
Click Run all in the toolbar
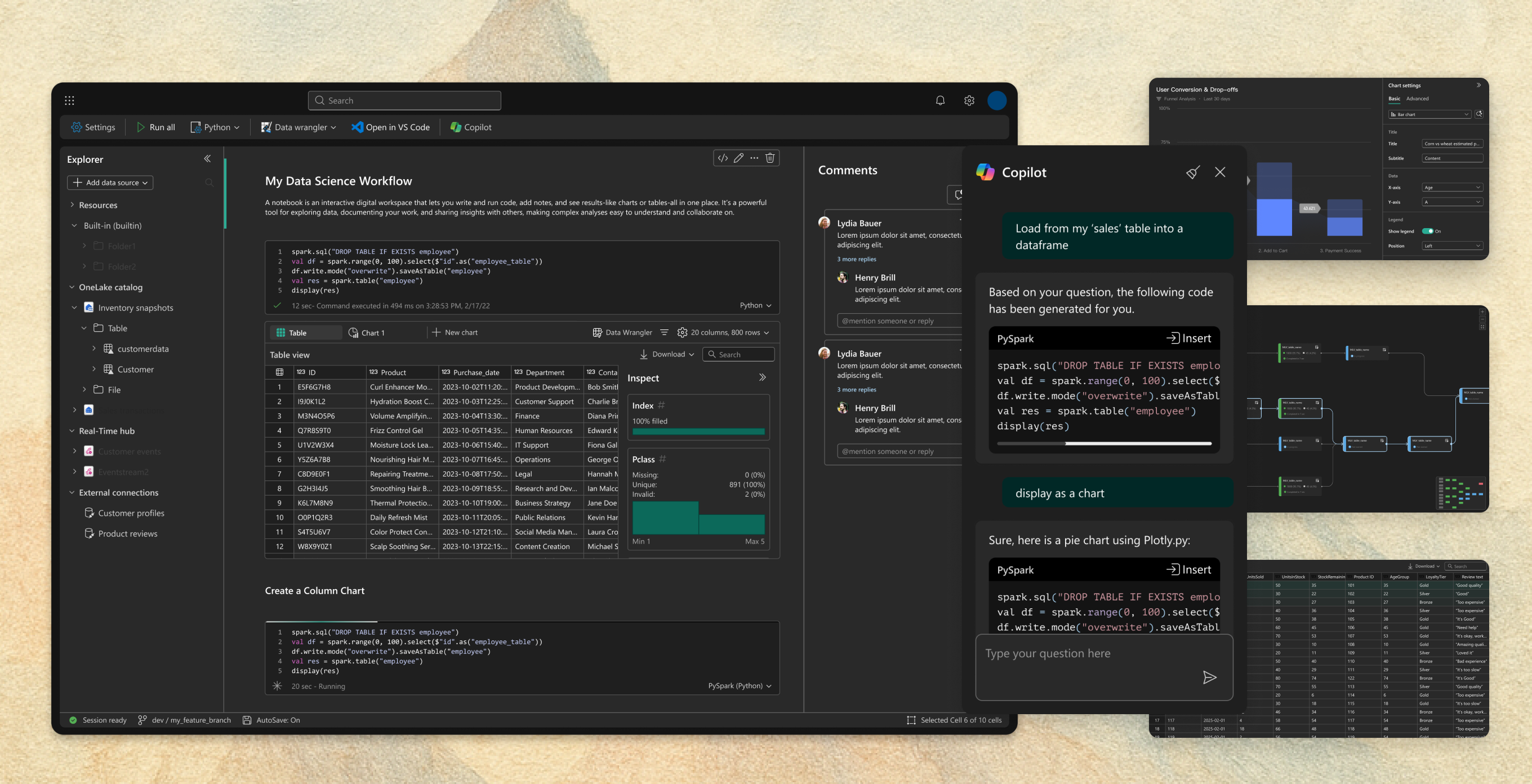156,127
